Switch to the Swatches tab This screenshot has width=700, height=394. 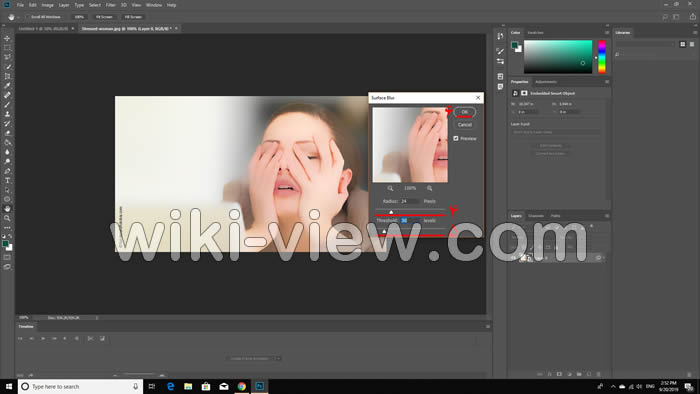(x=535, y=33)
